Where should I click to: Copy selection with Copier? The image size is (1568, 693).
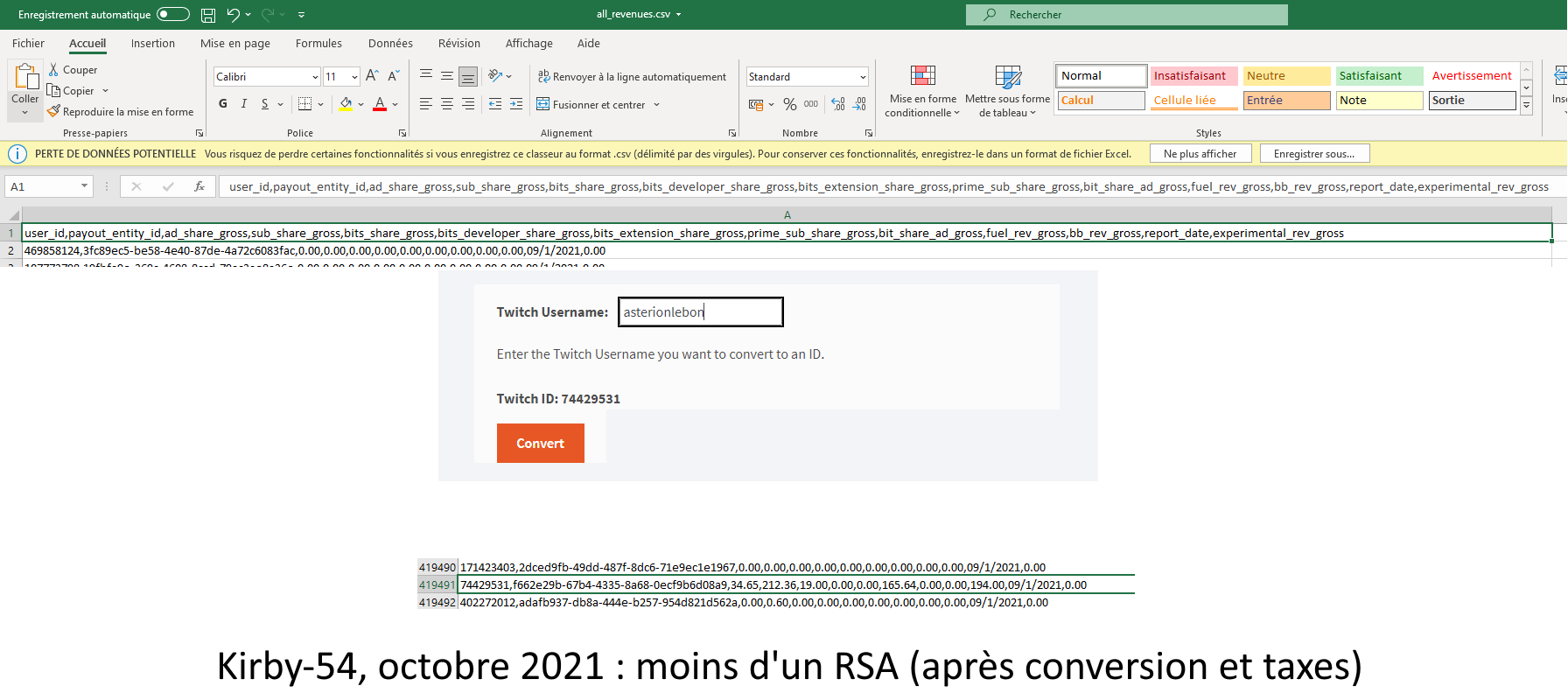coord(72,91)
